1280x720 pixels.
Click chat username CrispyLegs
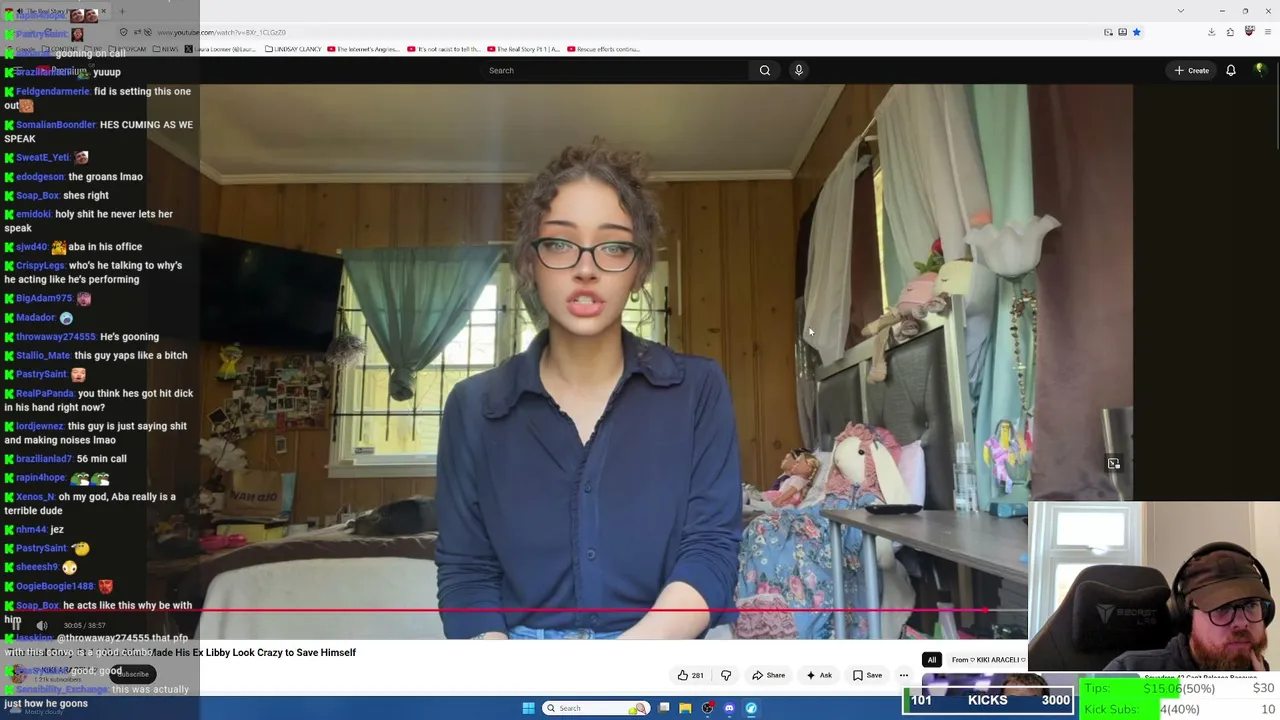point(40,266)
